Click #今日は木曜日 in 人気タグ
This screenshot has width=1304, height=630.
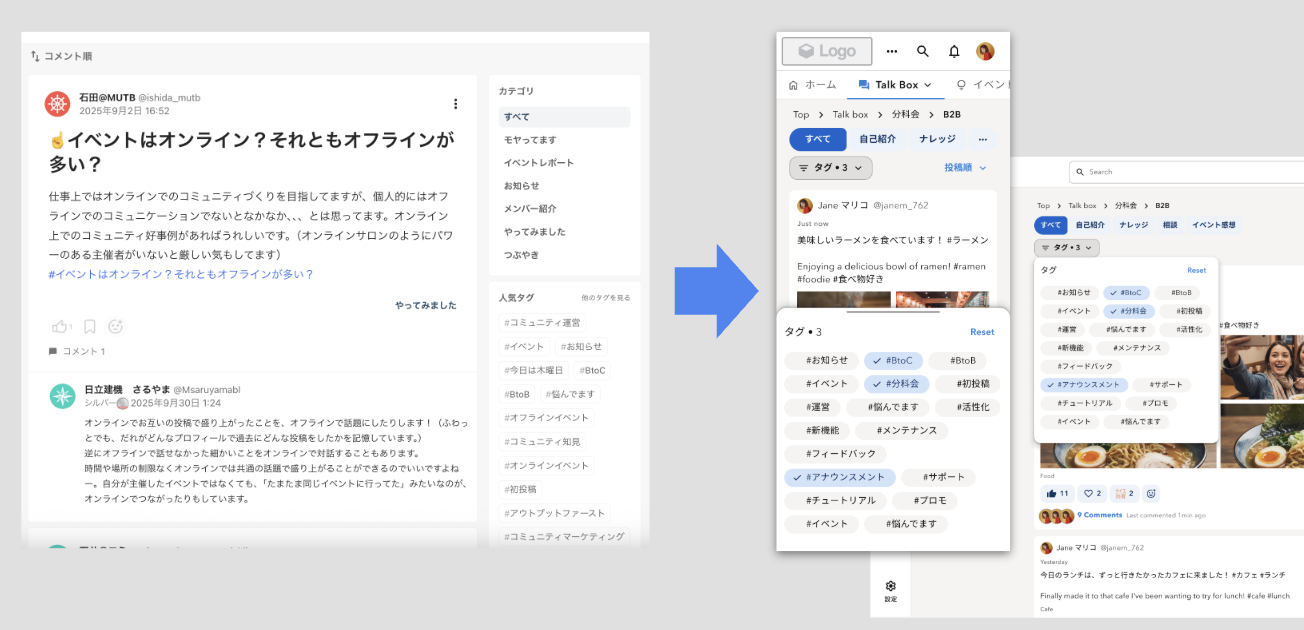click(x=534, y=370)
